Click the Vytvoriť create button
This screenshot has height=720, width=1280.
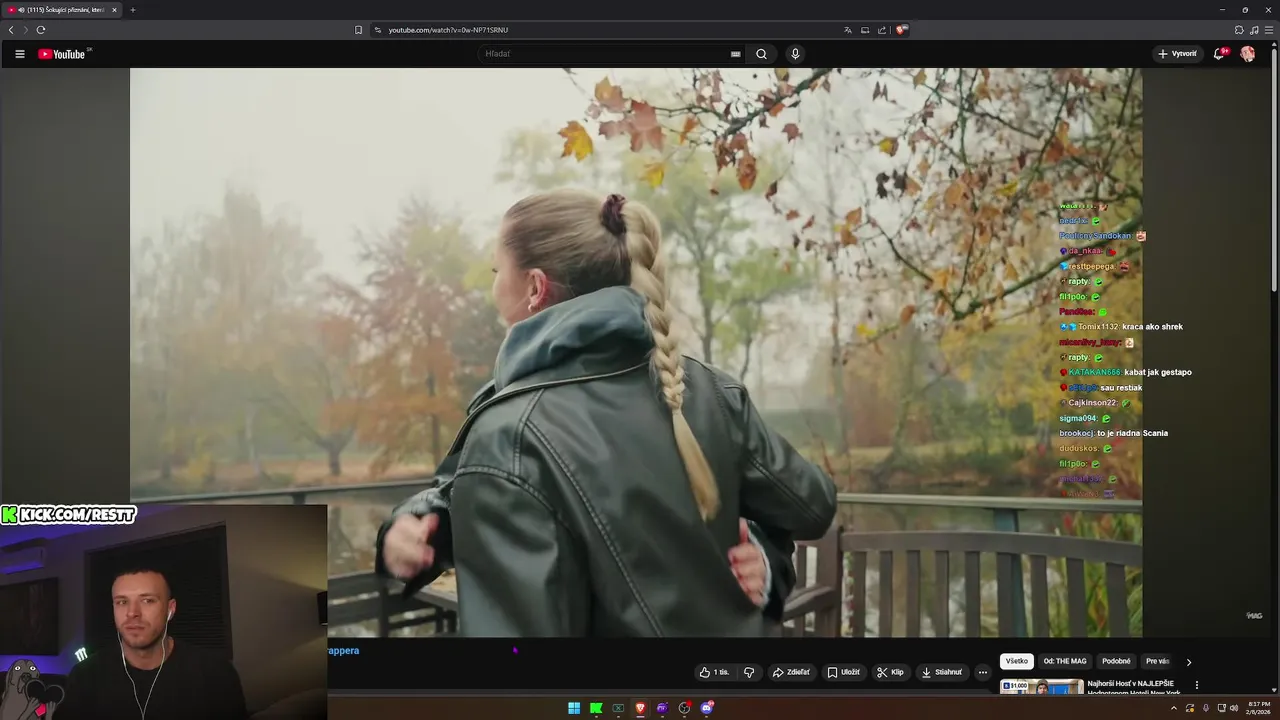pyautogui.click(x=1177, y=54)
